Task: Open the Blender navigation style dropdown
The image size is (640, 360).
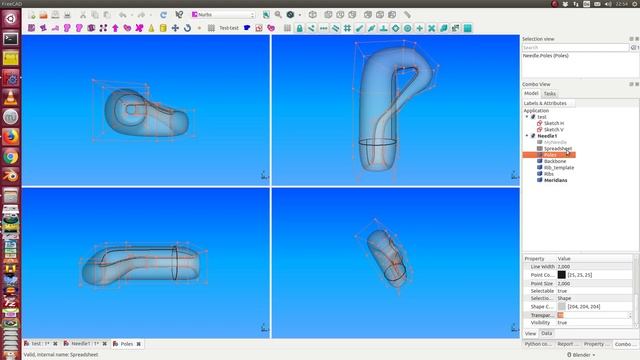Action: tap(581, 355)
